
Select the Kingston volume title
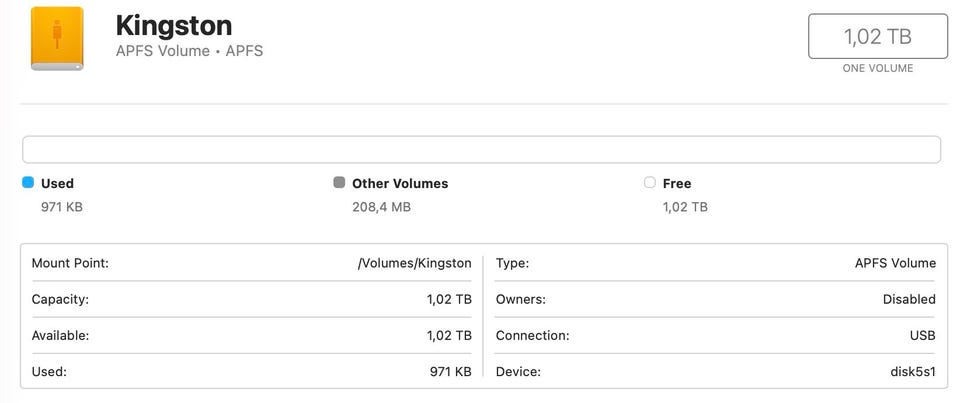[x=174, y=25]
